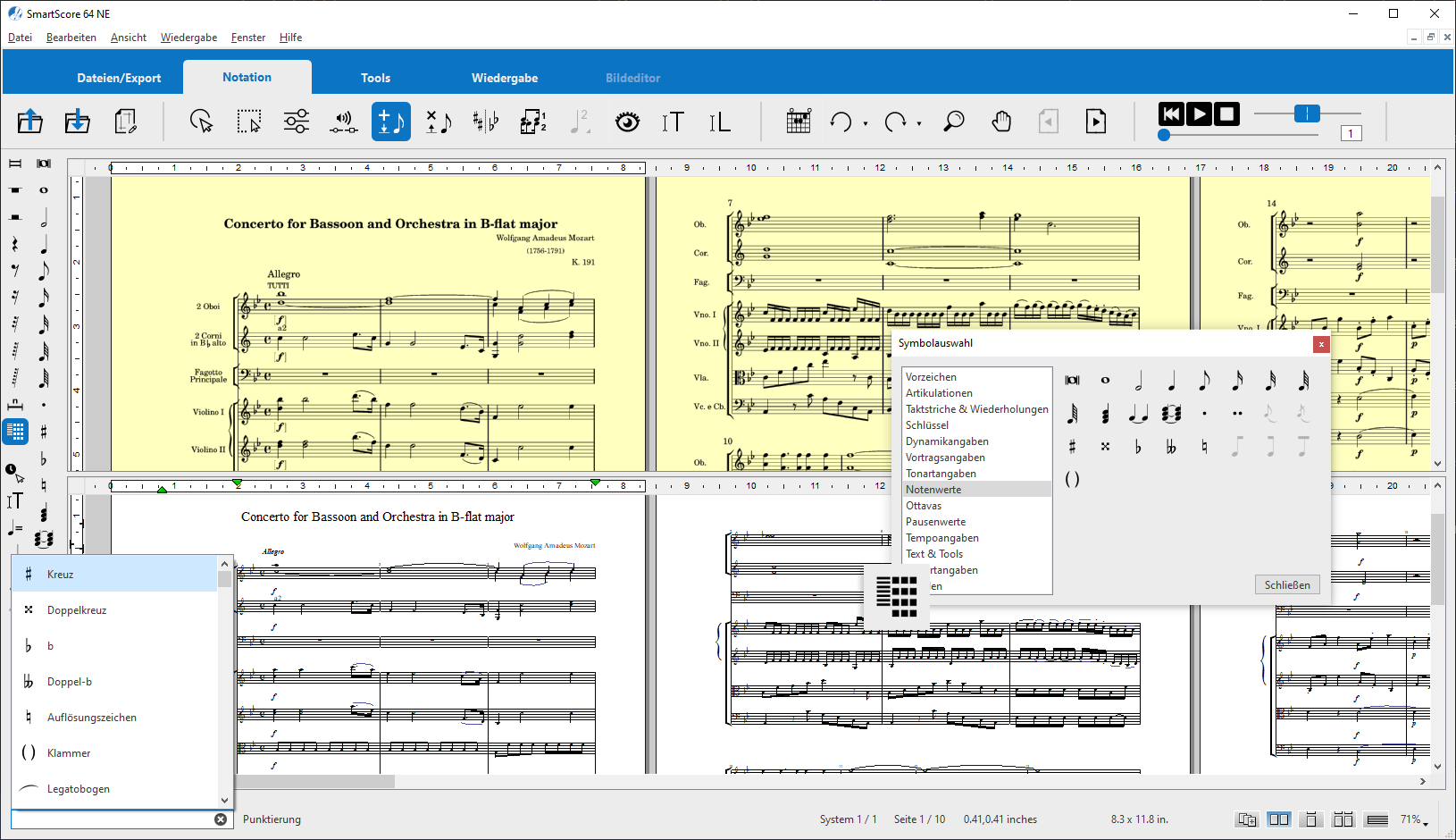Toggle the insert note mode button
The height and width of the screenshot is (840, 1456).
tap(391, 122)
